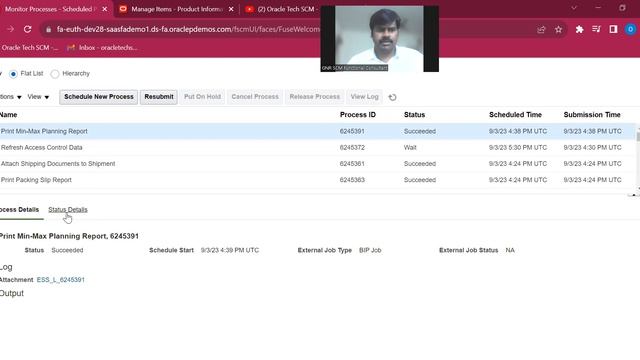Viewport: 640px width, 360px height.
Task: Select the Flat List radio button
Action: coord(13,74)
